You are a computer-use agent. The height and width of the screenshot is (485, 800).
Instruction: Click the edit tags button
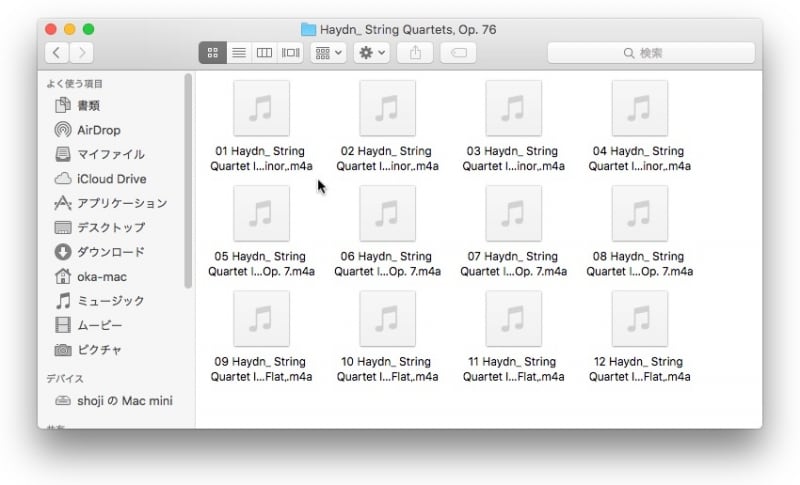pyautogui.click(x=458, y=52)
